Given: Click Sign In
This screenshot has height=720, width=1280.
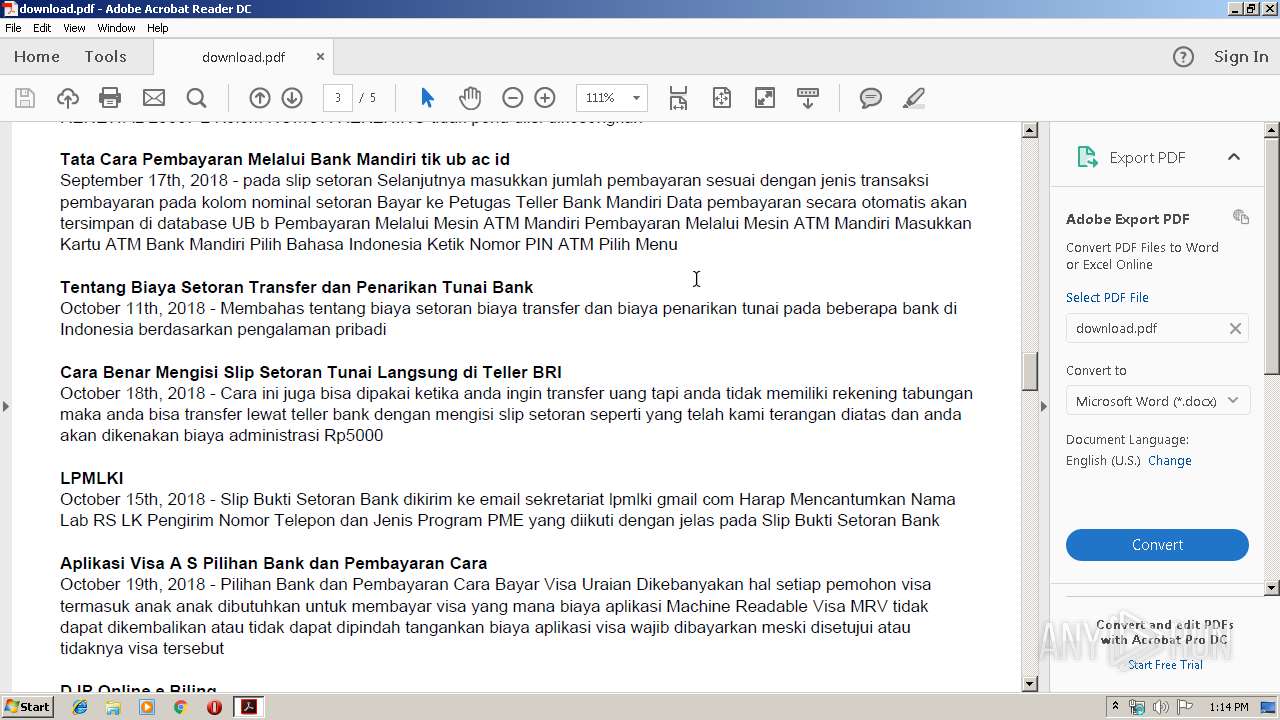Looking at the screenshot, I should [1241, 57].
